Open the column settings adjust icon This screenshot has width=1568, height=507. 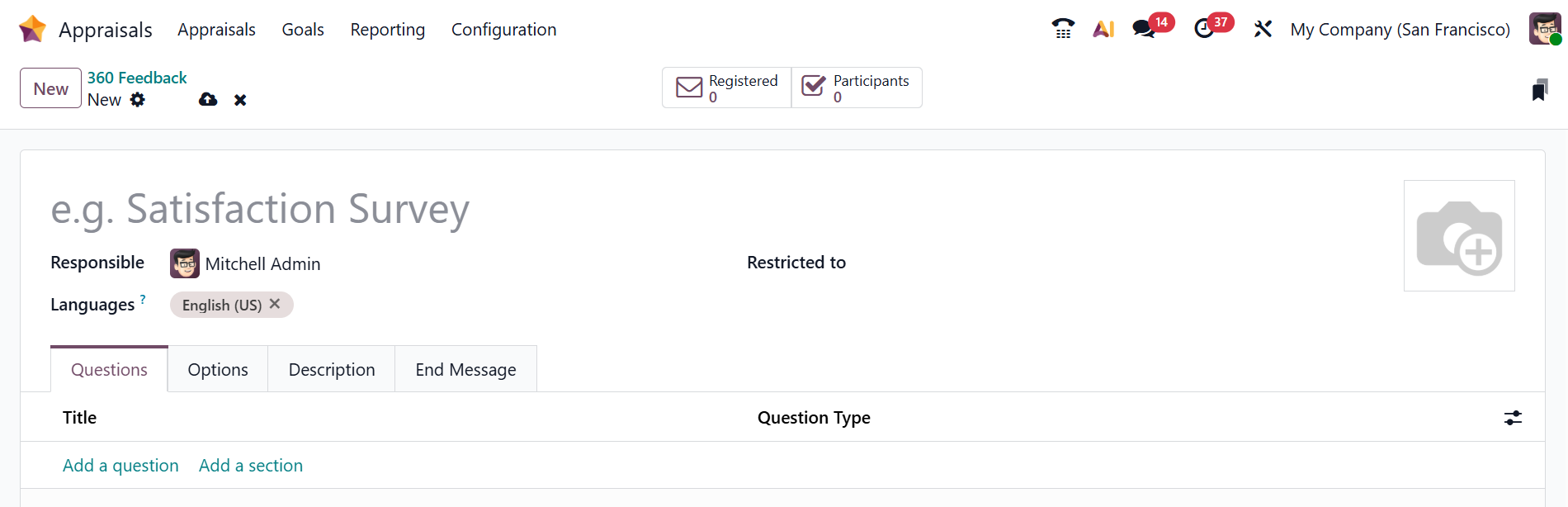1512,418
